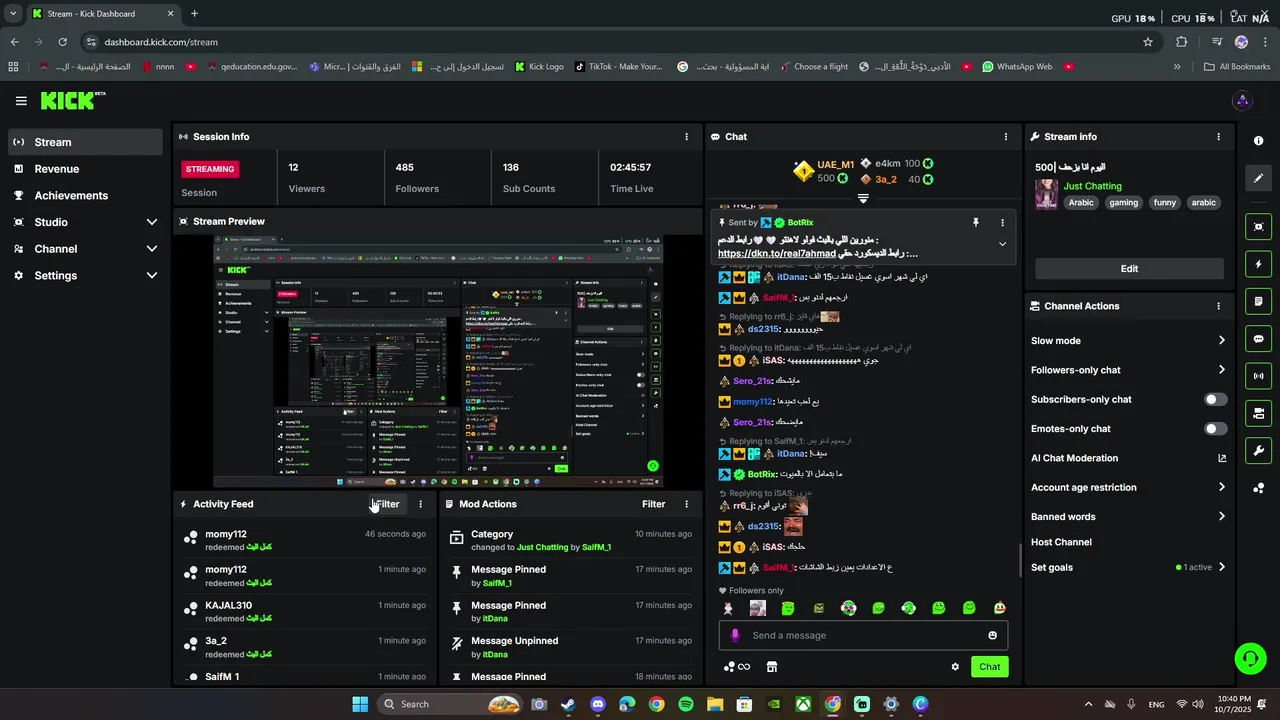
Task: Open Banned words settings arrow
Action: pyautogui.click(x=1221, y=517)
